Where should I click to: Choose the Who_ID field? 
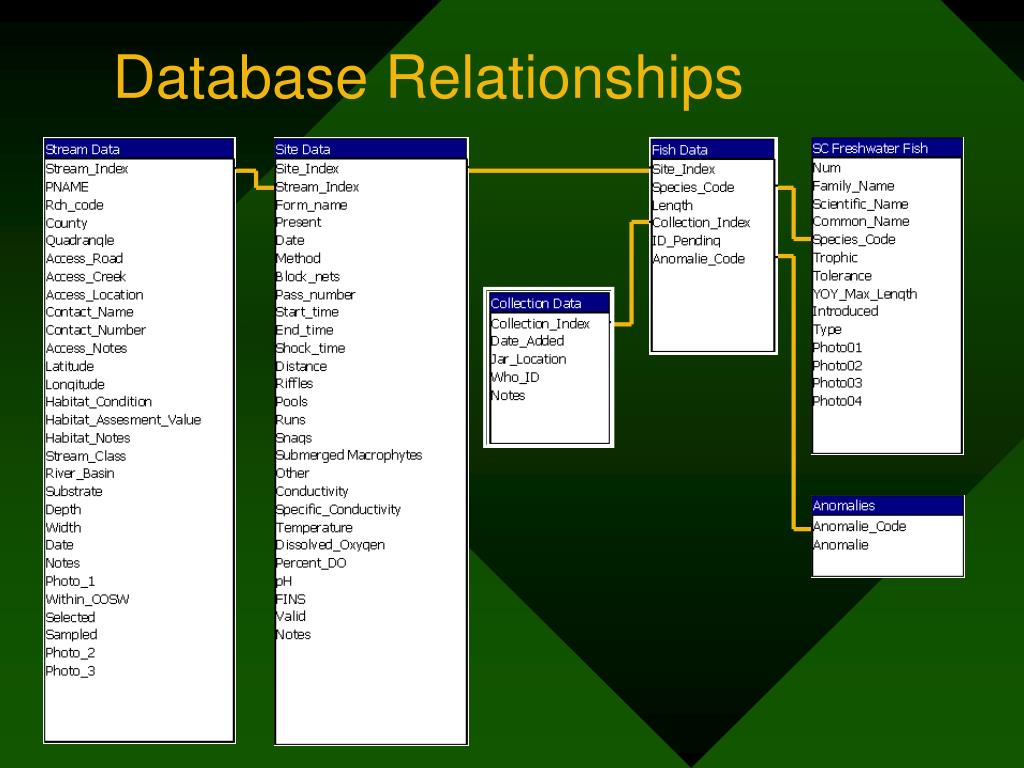tap(515, 377)
